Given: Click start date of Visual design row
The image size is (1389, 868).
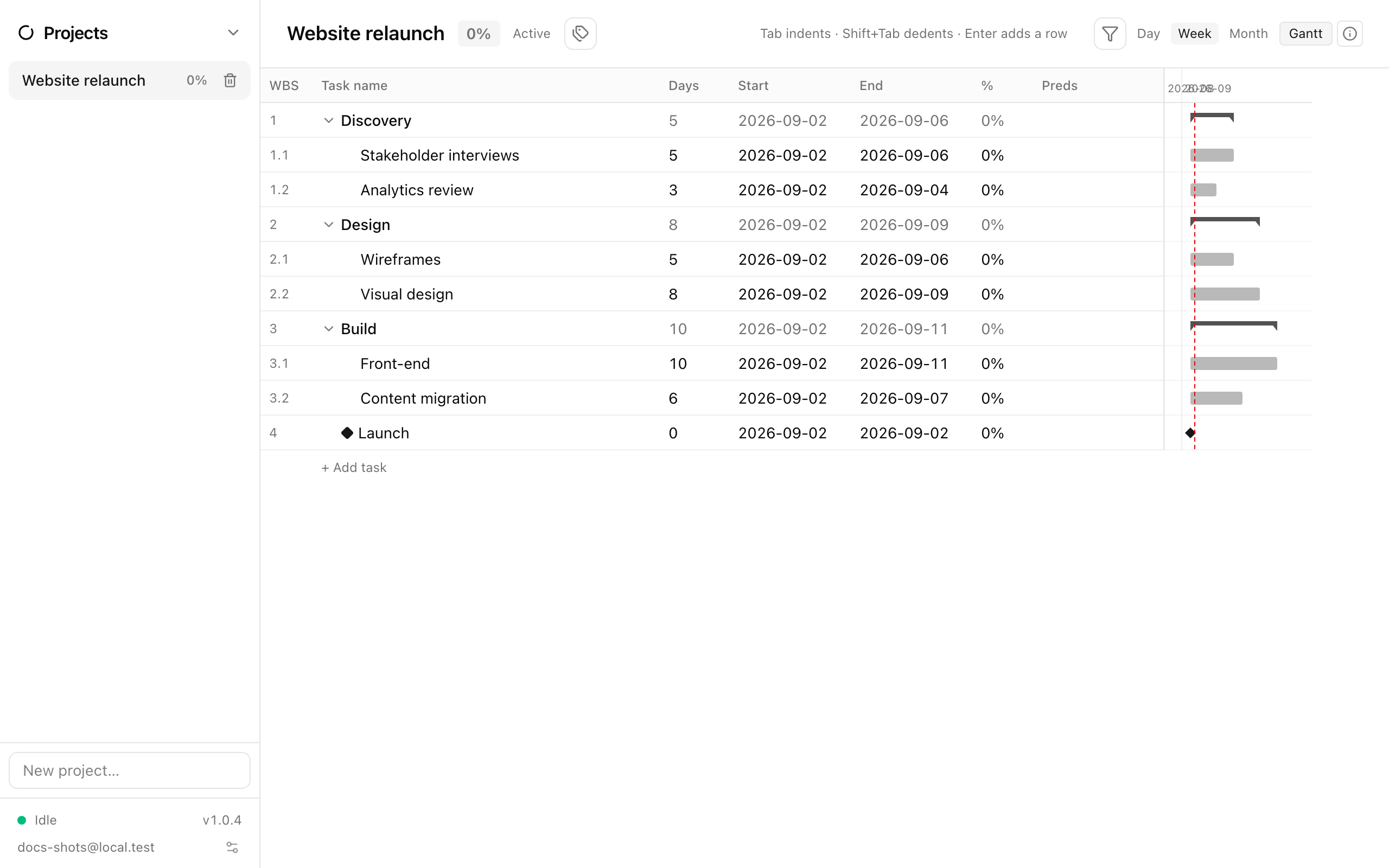Looking at the screenshot, I should pyautogui.click(x=782, y=294).
